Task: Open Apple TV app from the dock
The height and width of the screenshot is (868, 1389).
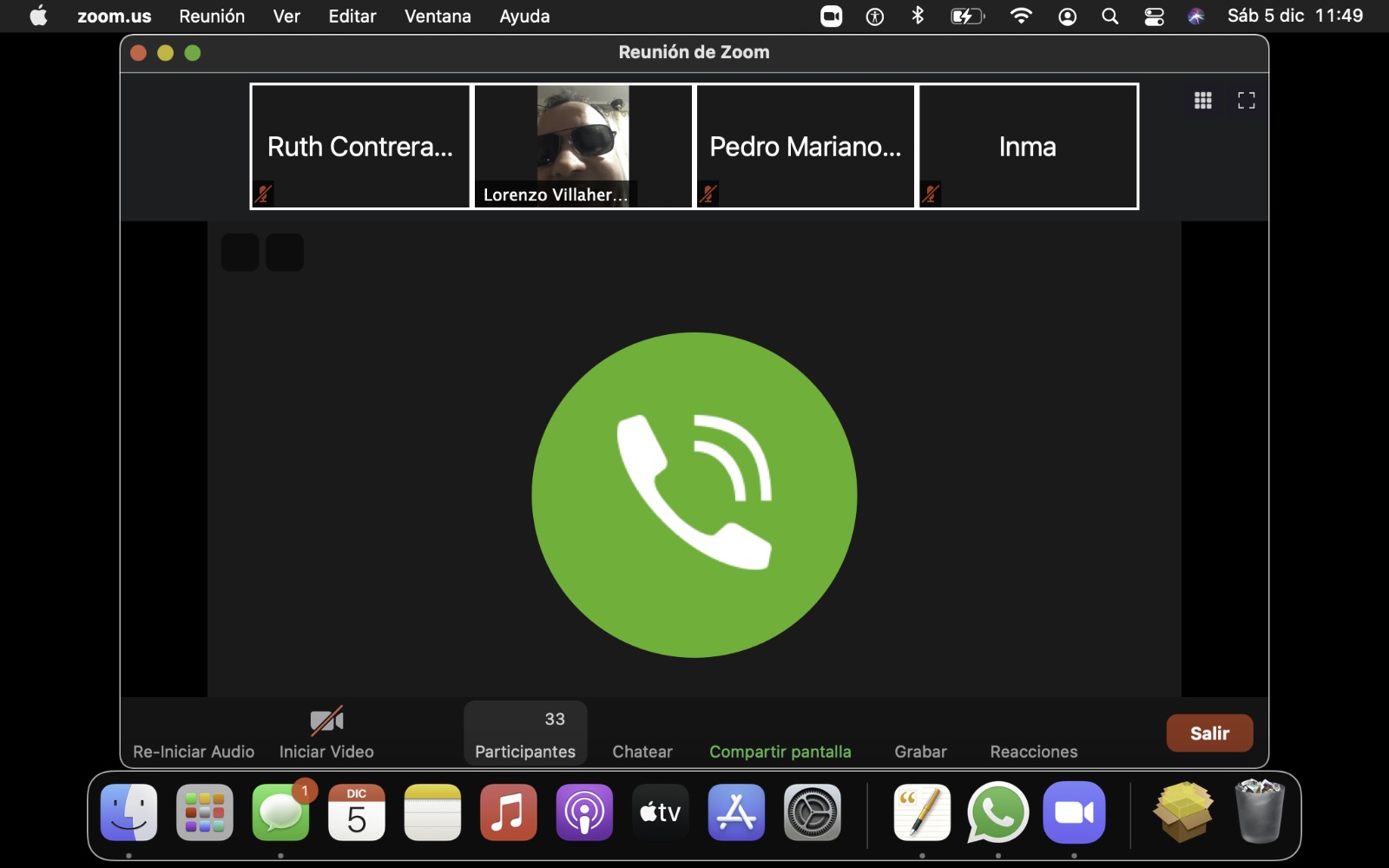Action: click(x=661, y=812)
